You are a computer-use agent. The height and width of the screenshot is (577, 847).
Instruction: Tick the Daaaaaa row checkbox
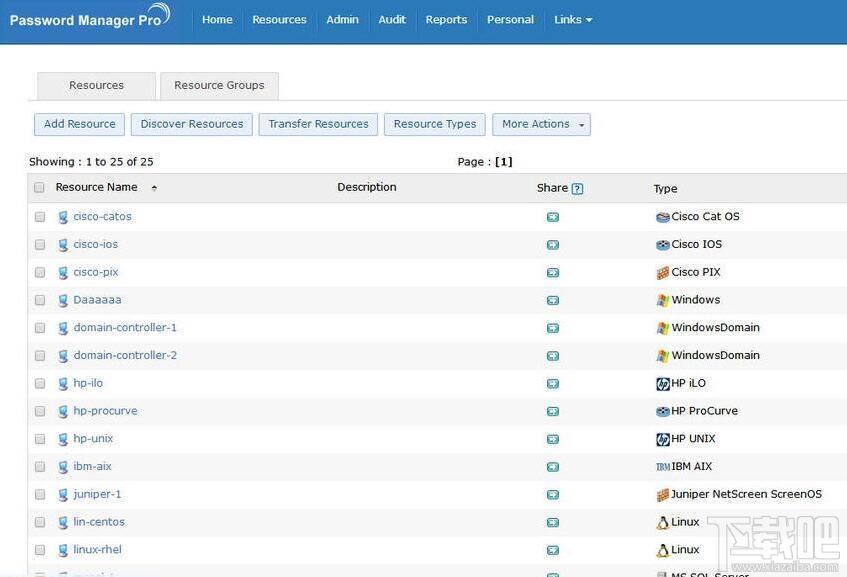point(40,300)
